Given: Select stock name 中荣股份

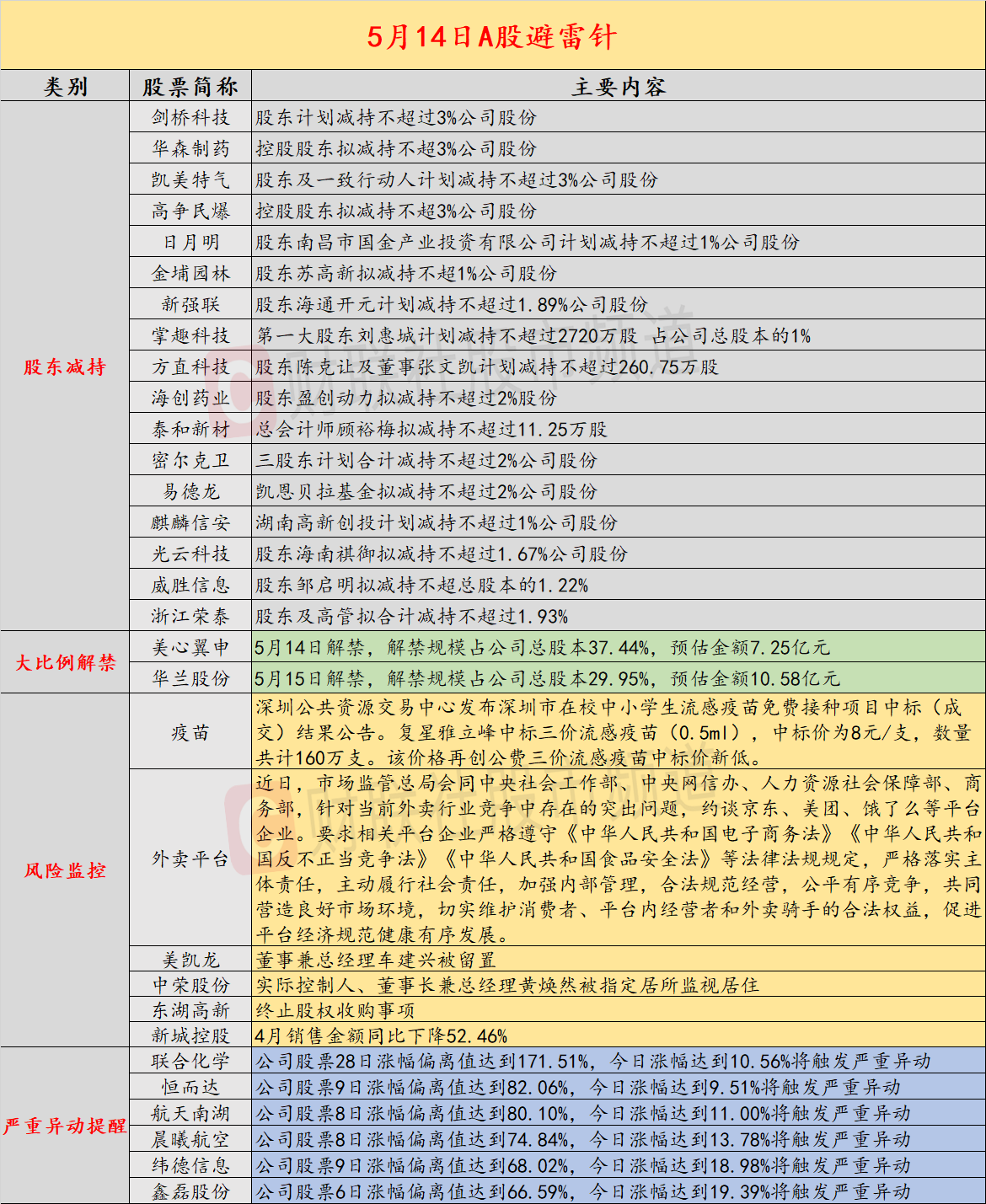Looking at the screenshot, I should click(x=190, y=985).
